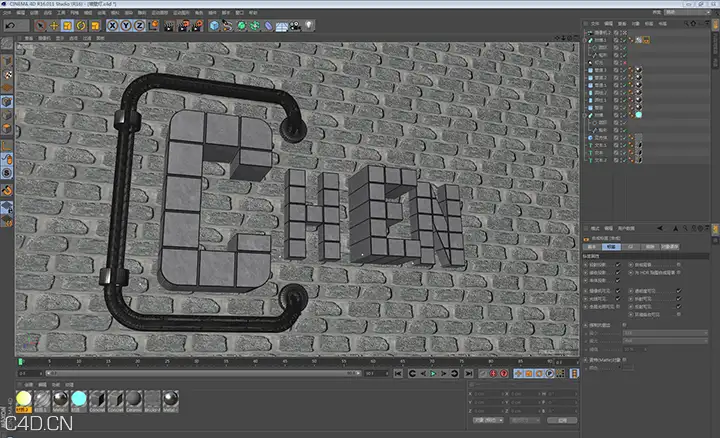Select the Move tool

(54, 26)
